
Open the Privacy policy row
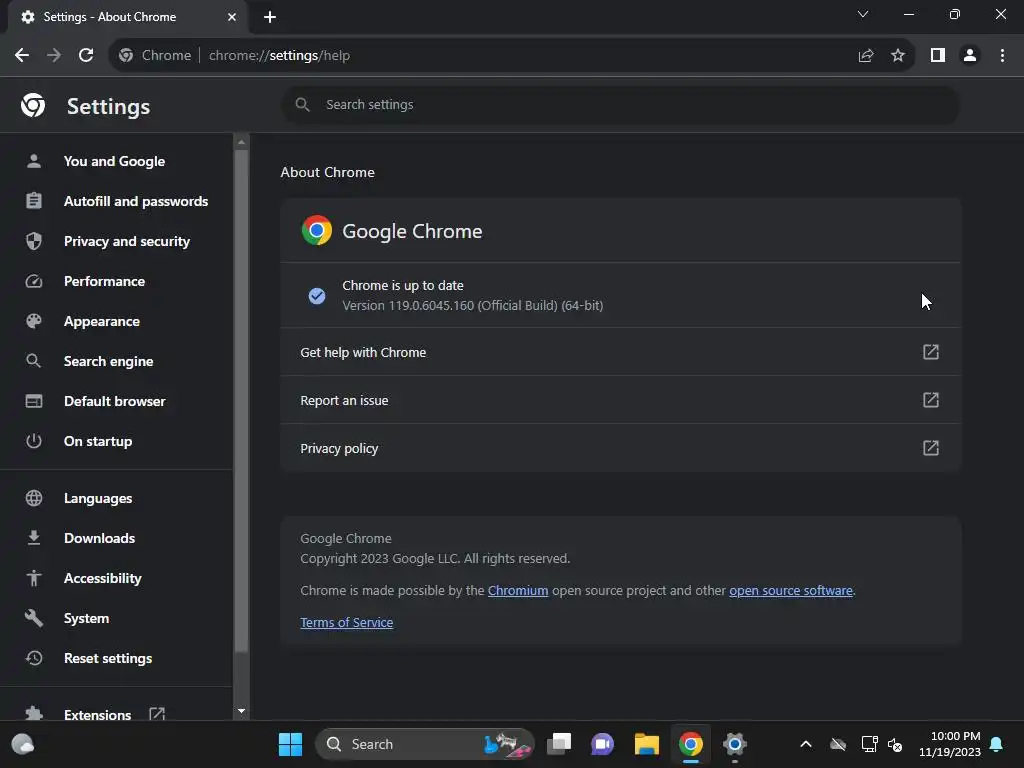[x=620, y=448]
